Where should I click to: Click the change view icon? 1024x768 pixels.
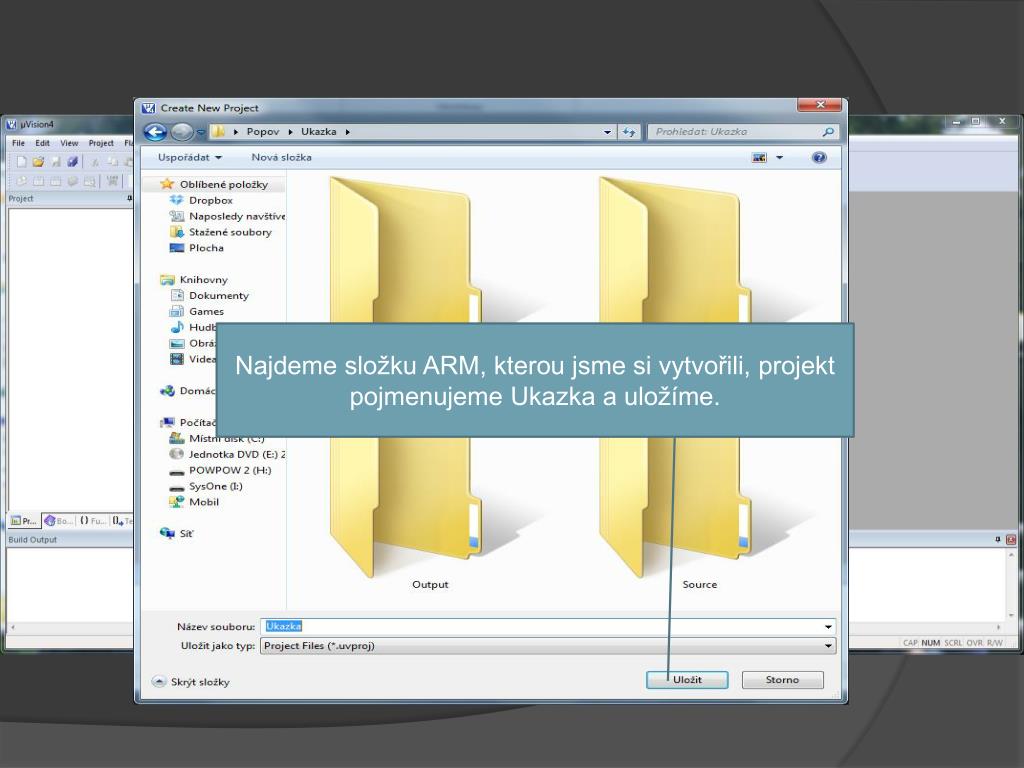coord(759,157)
